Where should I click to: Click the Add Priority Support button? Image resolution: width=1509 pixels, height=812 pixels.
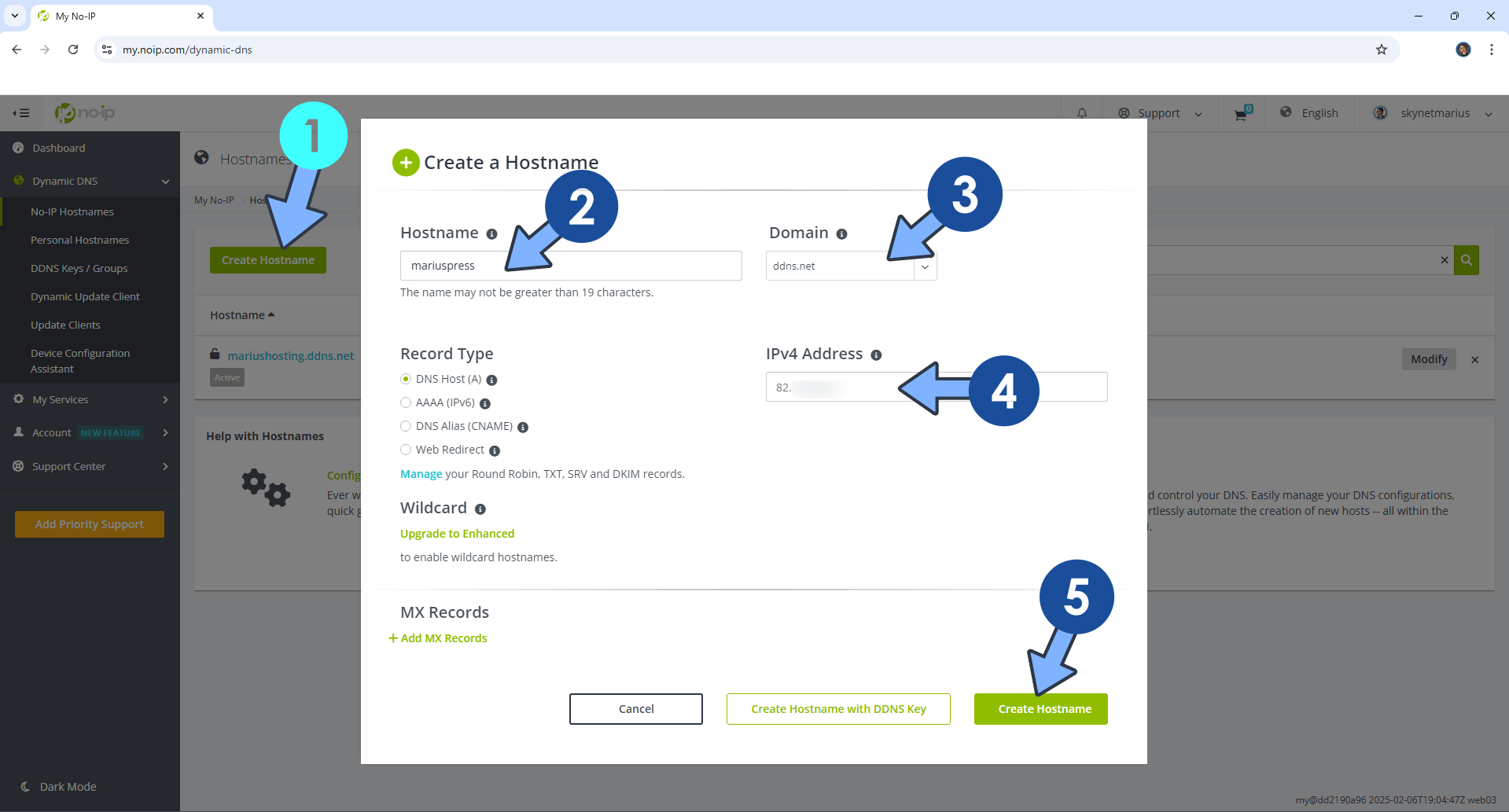click(x=90, y=524)
